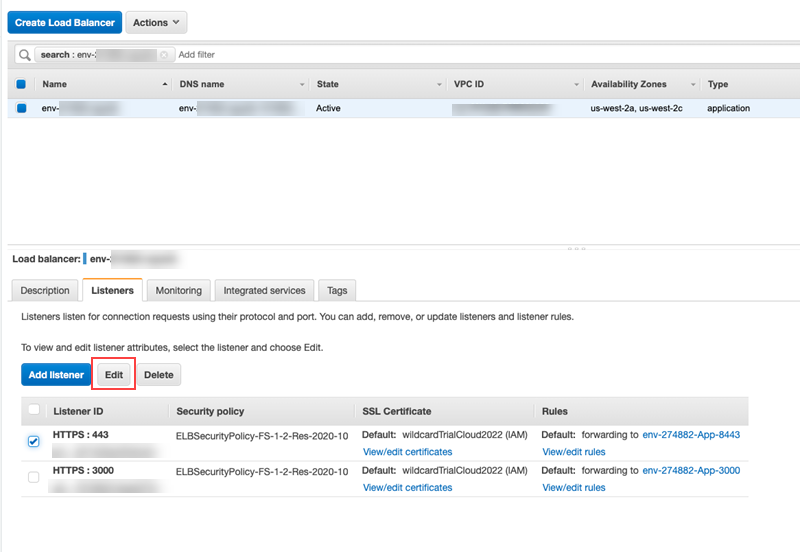Open the Integrated services tab
This screenshot has height=552, width=800.
pyautogui.click(x=264, y=290)
